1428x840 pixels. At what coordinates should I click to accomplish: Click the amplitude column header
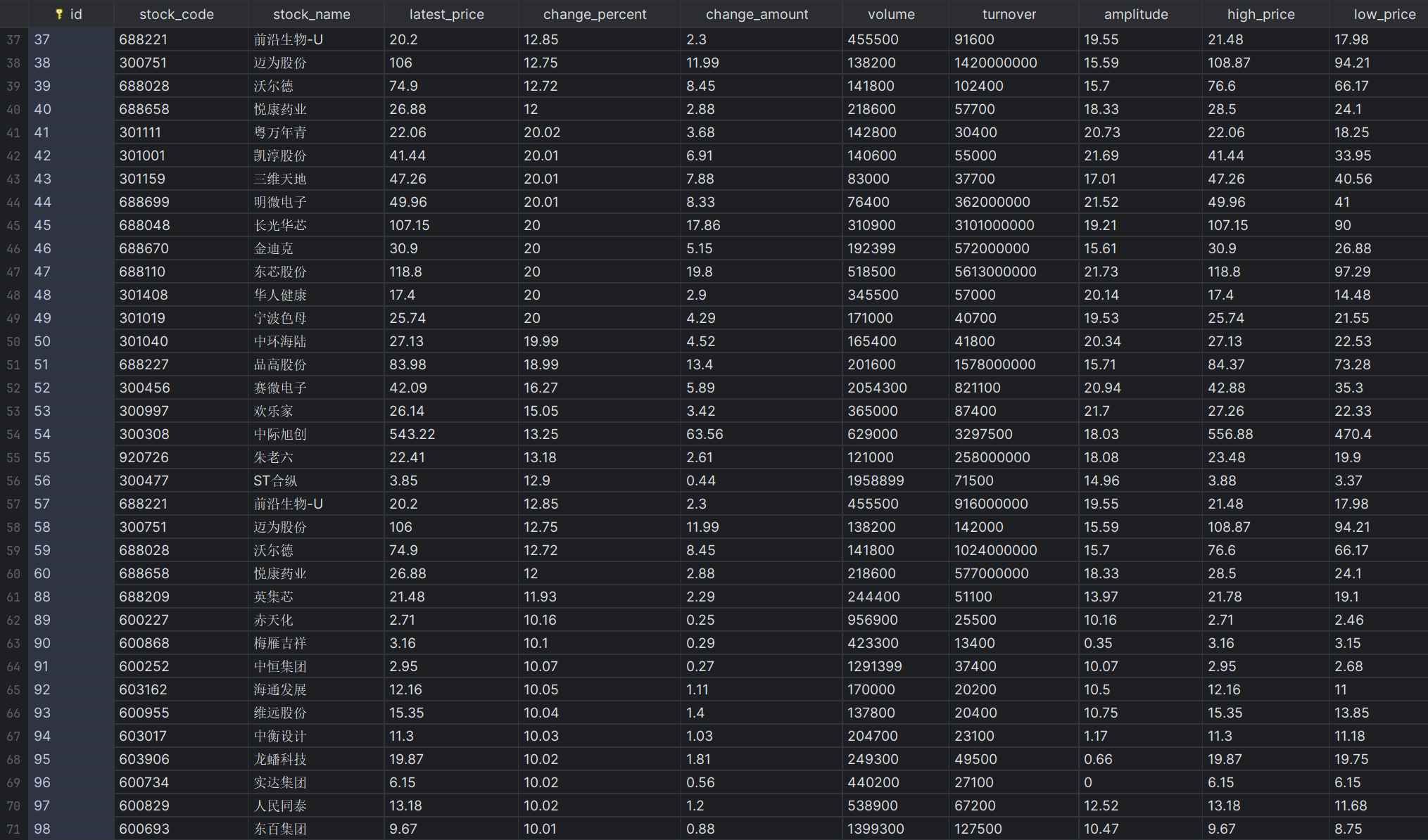[1135, 14]
